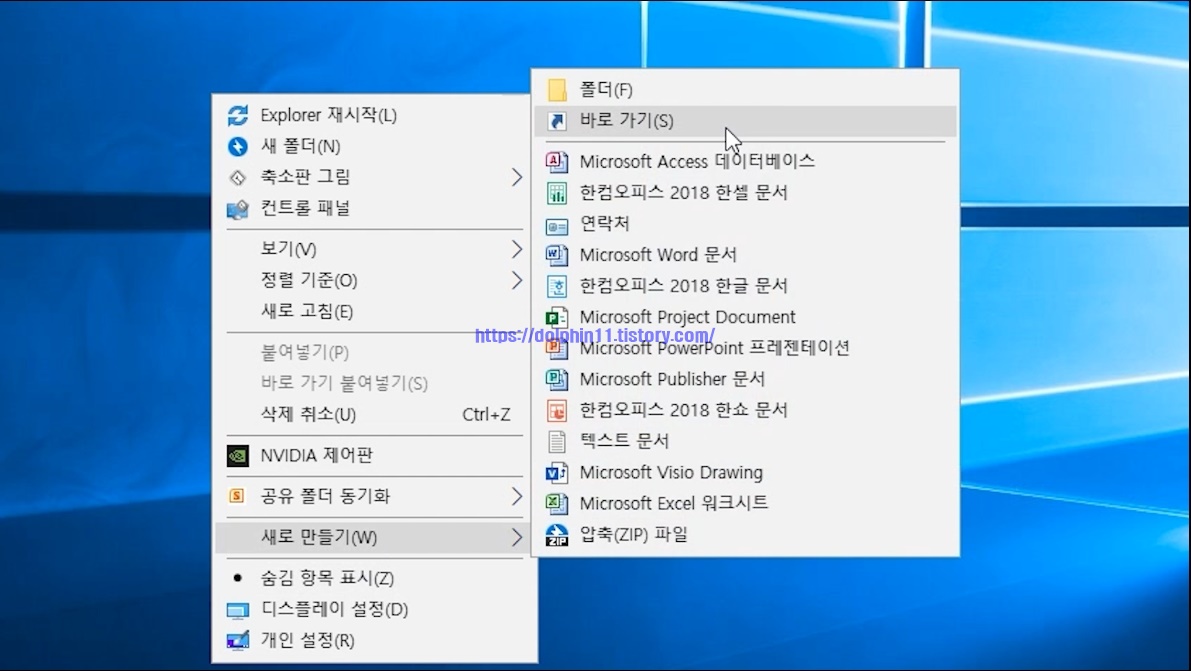Click the Microsoft Visio Drawing icon
Viewport: 1191px width, 671px height.
tap(557, 473)
